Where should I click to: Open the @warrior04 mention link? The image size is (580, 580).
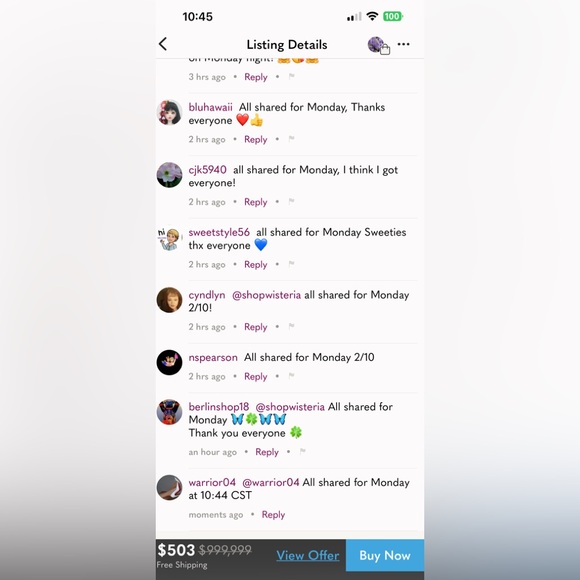pyautogui.click(x=271, y=482)
